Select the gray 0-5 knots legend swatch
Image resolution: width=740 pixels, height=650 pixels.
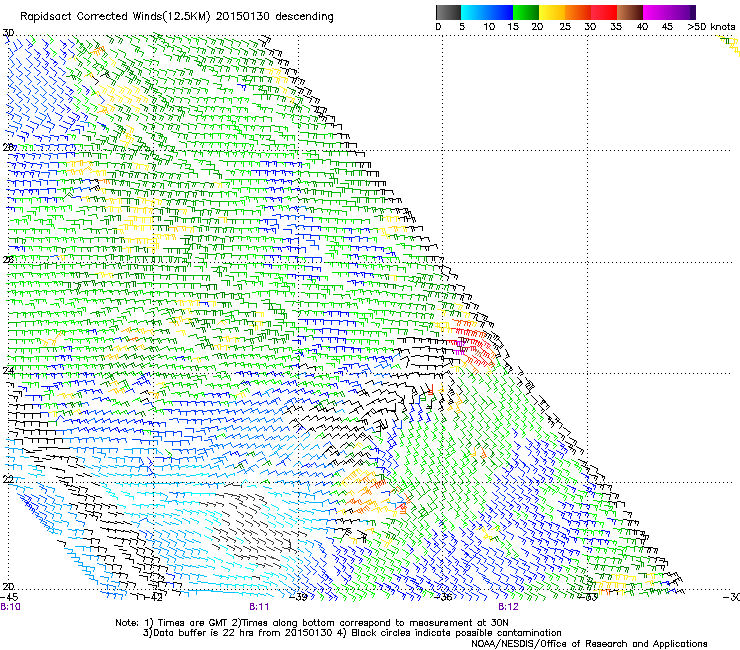[448, 12]
